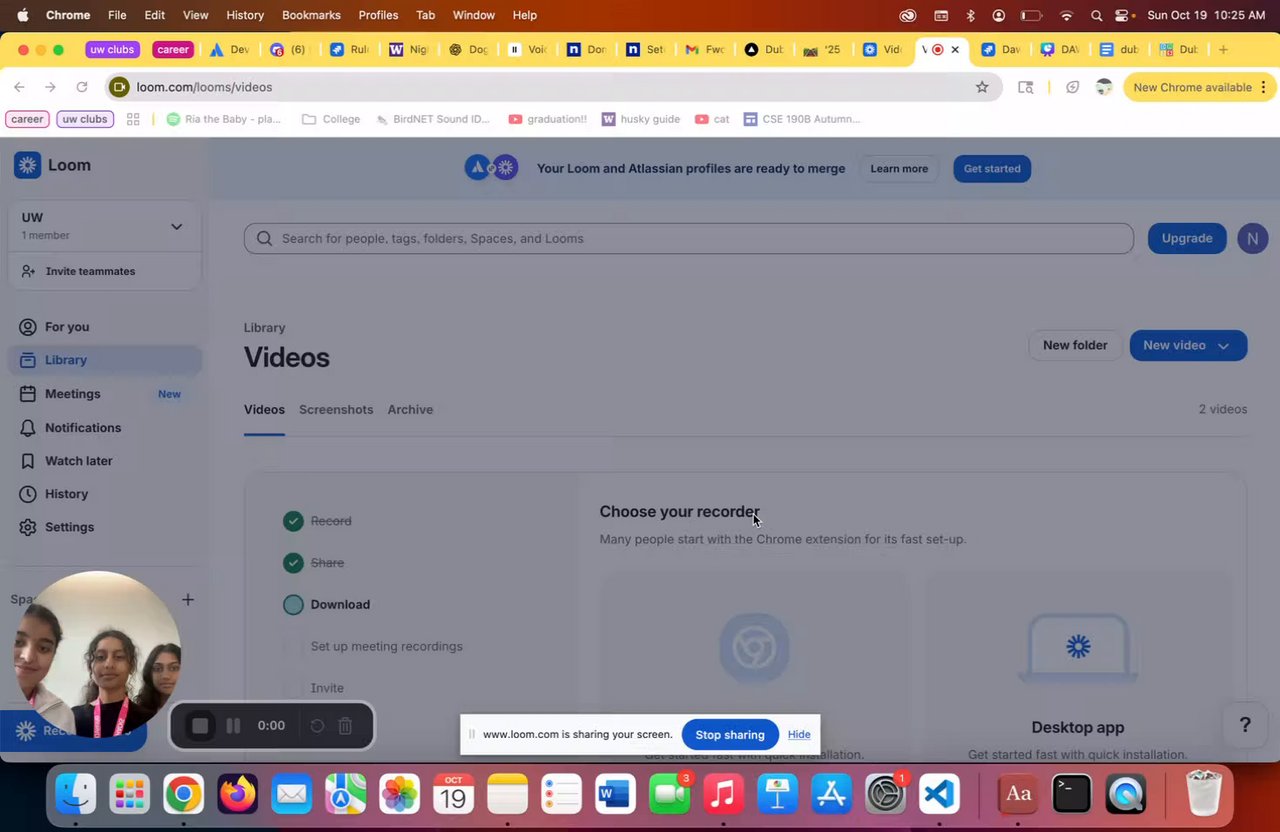Open Photos from the Dock
1280x832 pixels.
(399, 795)
